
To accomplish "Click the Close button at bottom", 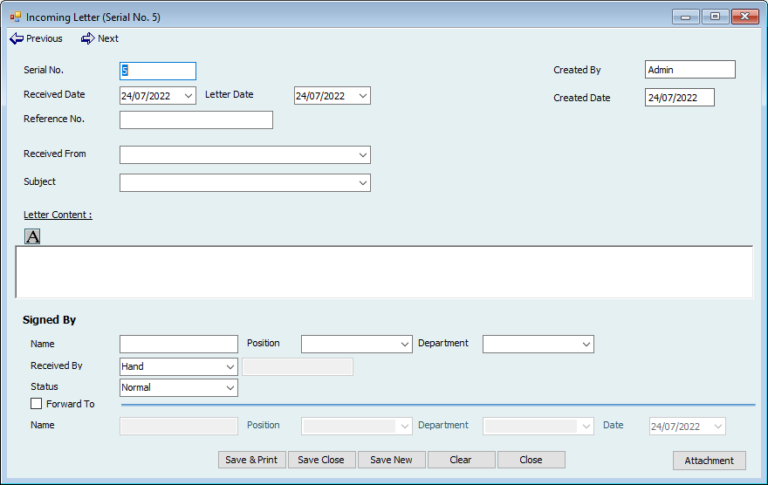I will click(x=531, y=460).
